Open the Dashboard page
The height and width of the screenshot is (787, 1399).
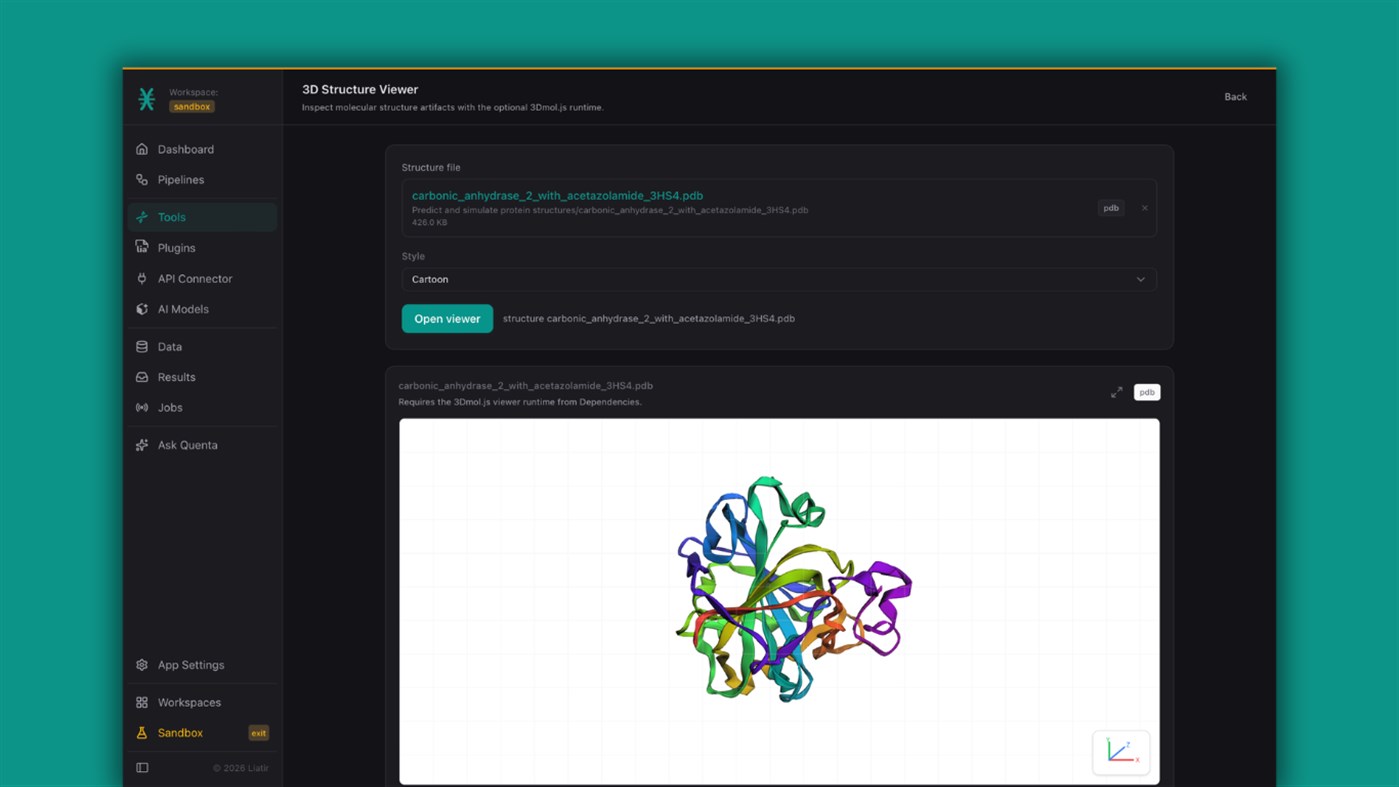[x=202, y=149]
